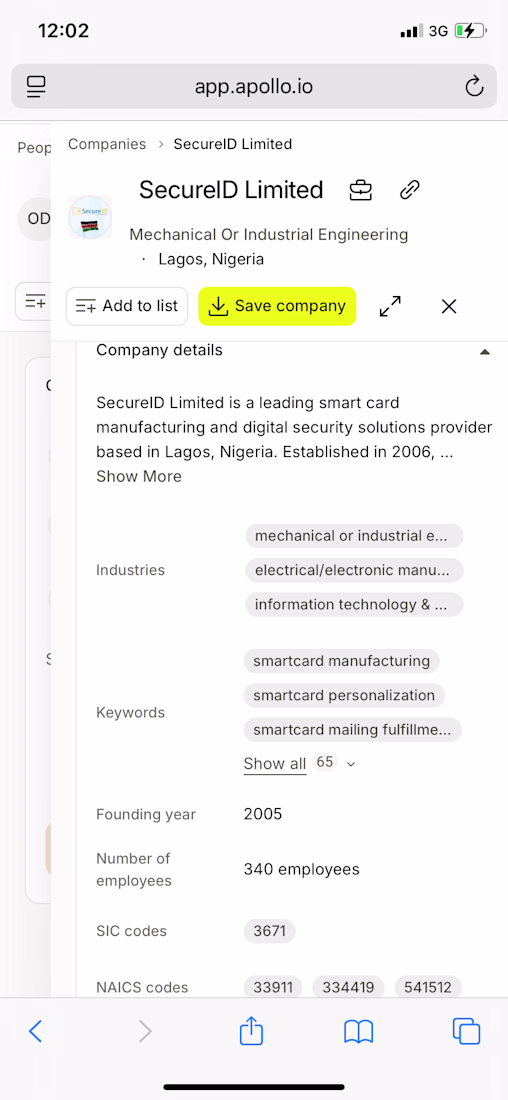The height and width of the screenshot is (1100, 508).
Task: Copy company link via chain icon
Action: 409,190
